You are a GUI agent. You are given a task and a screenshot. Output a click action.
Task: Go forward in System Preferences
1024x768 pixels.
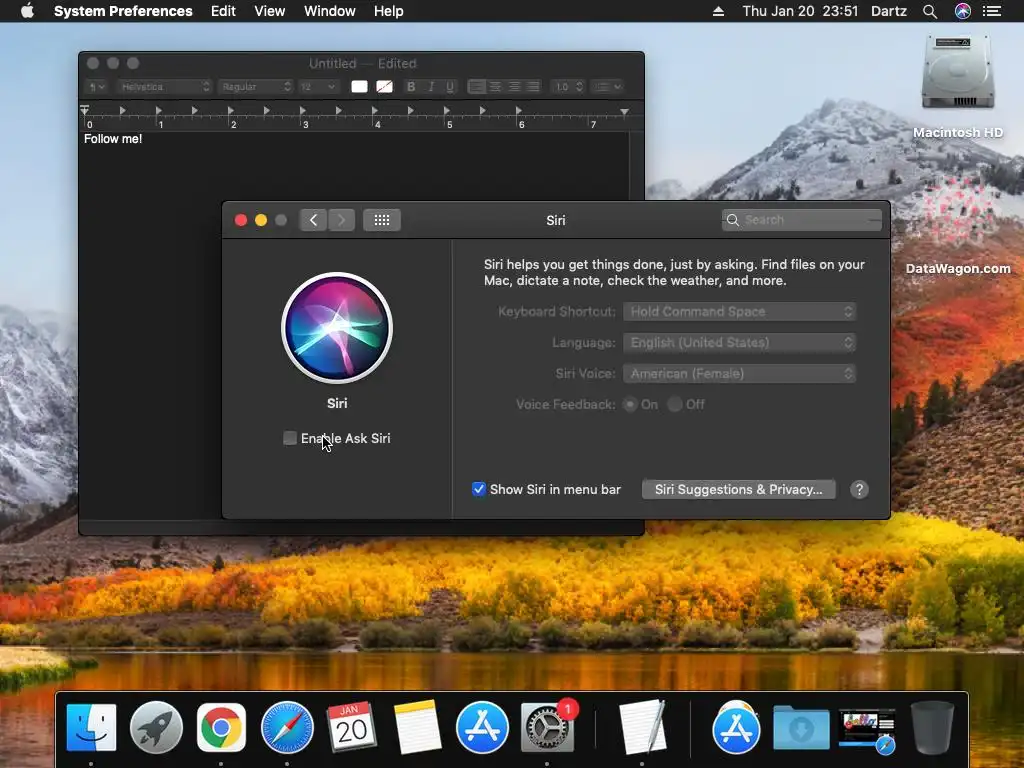point(342,220)
